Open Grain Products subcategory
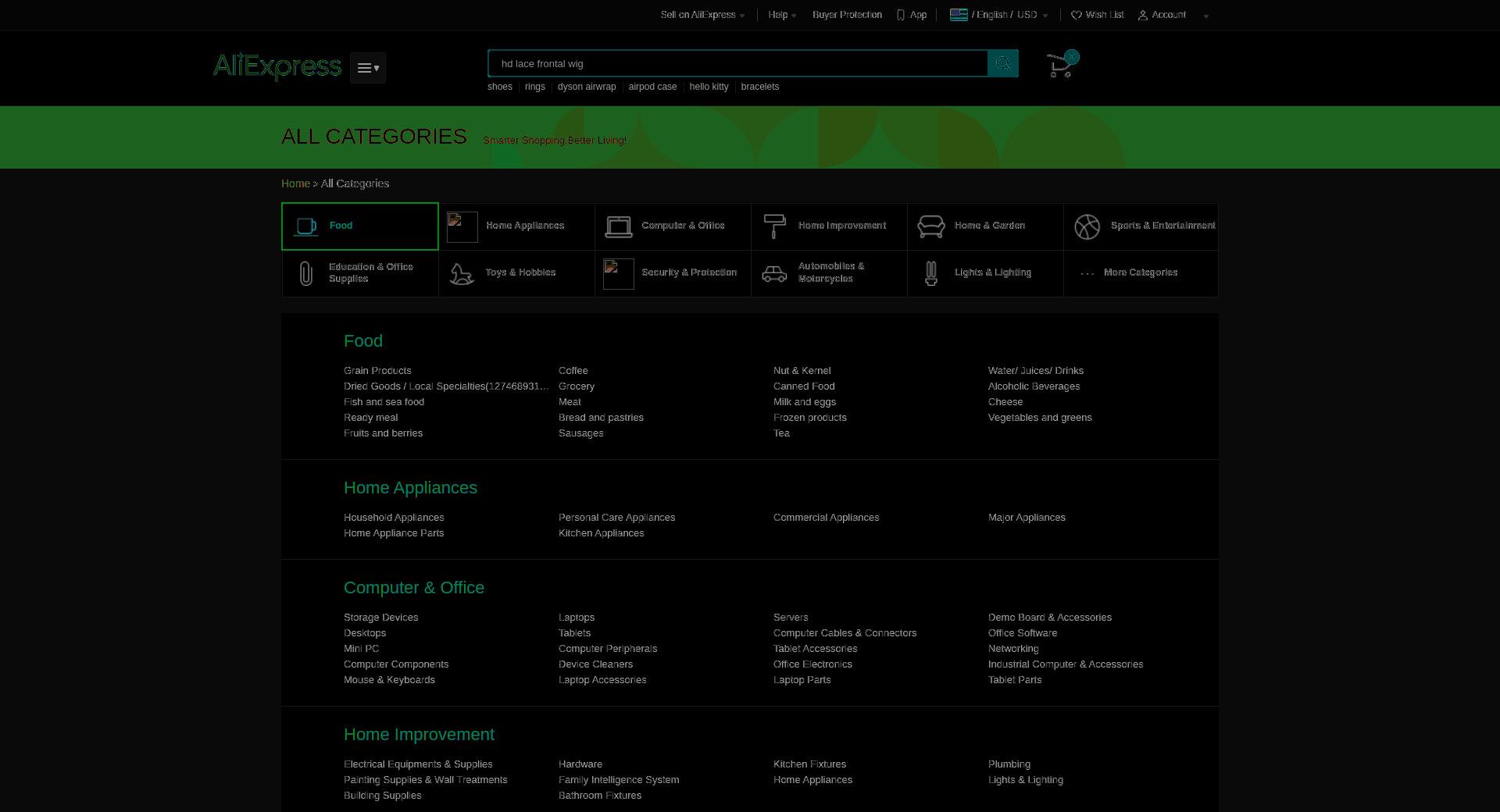 [x=377, y=371]
